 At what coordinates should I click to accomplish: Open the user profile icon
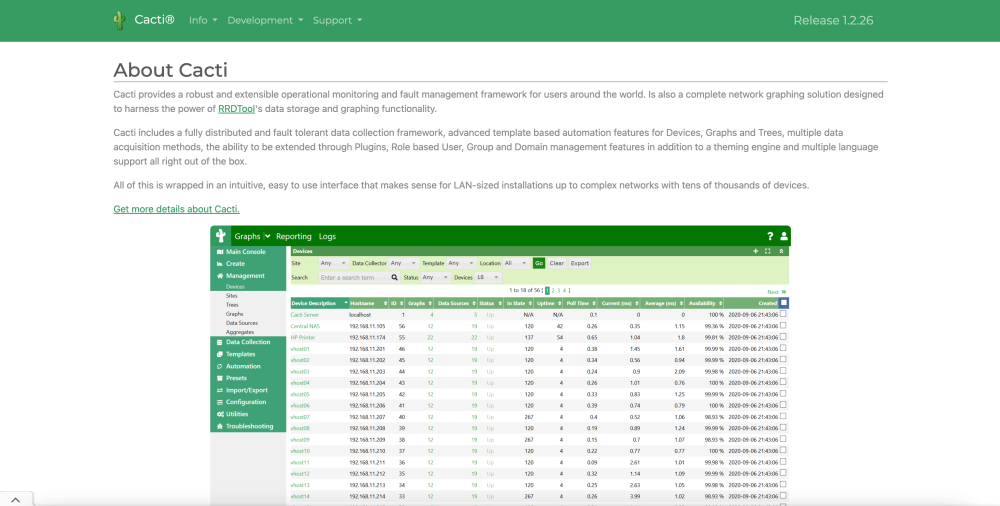(x=784, y=236)
